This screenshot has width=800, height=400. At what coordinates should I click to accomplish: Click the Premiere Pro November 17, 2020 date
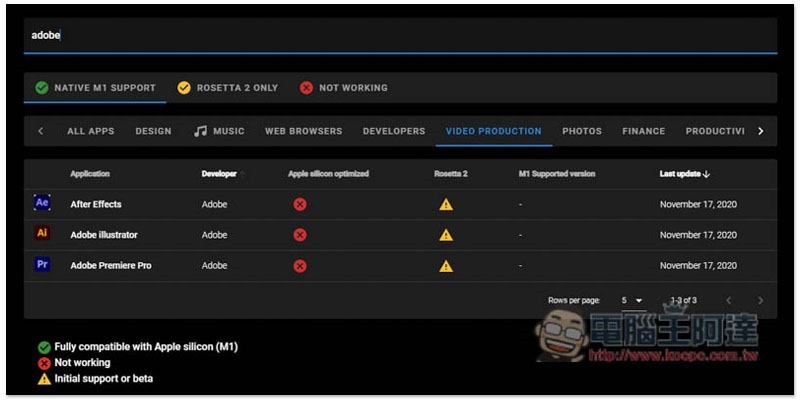[698, 266]
